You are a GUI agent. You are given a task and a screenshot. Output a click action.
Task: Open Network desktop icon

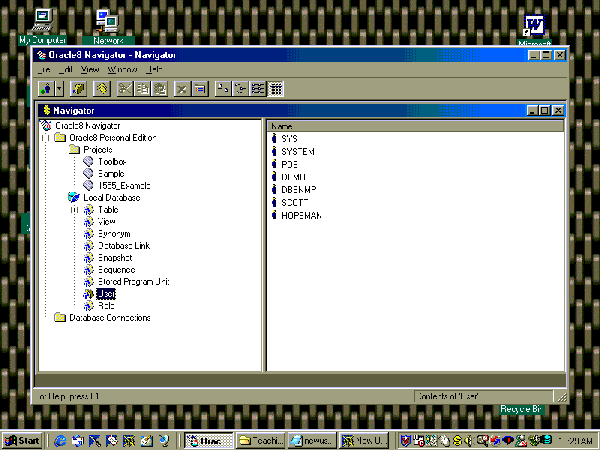tap(108, 26)
